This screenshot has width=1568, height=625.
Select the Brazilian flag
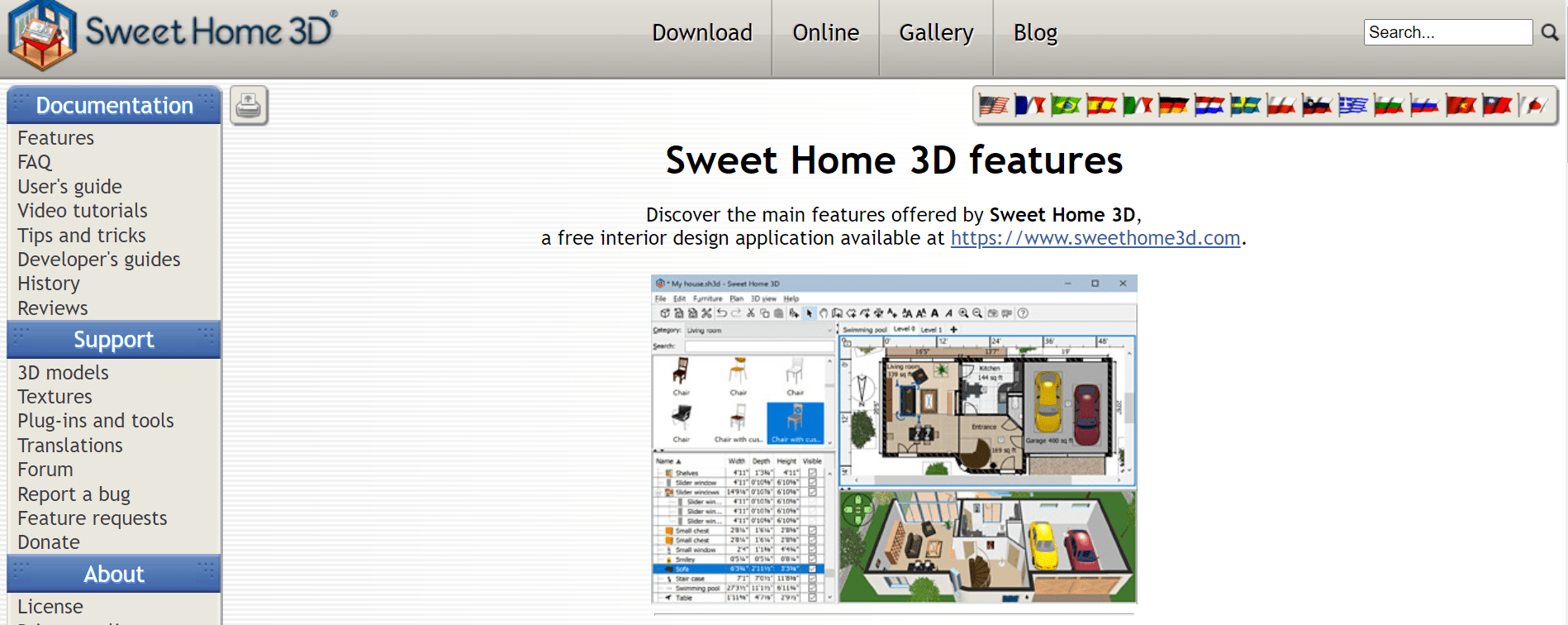(1066, 106)
